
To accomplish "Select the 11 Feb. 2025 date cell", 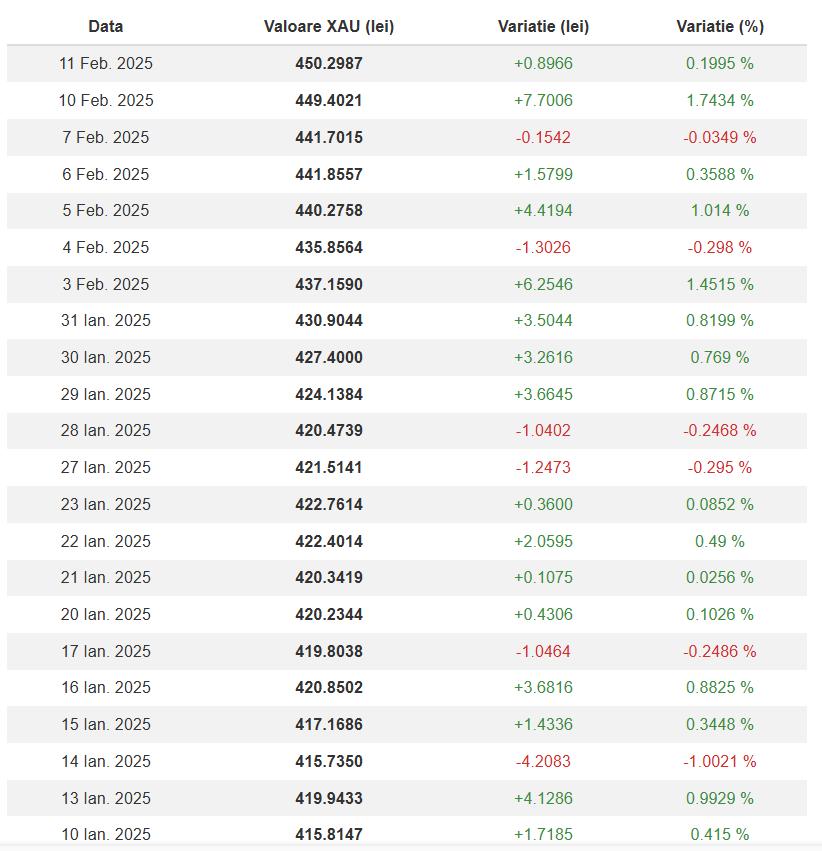I will click(106, 64).
